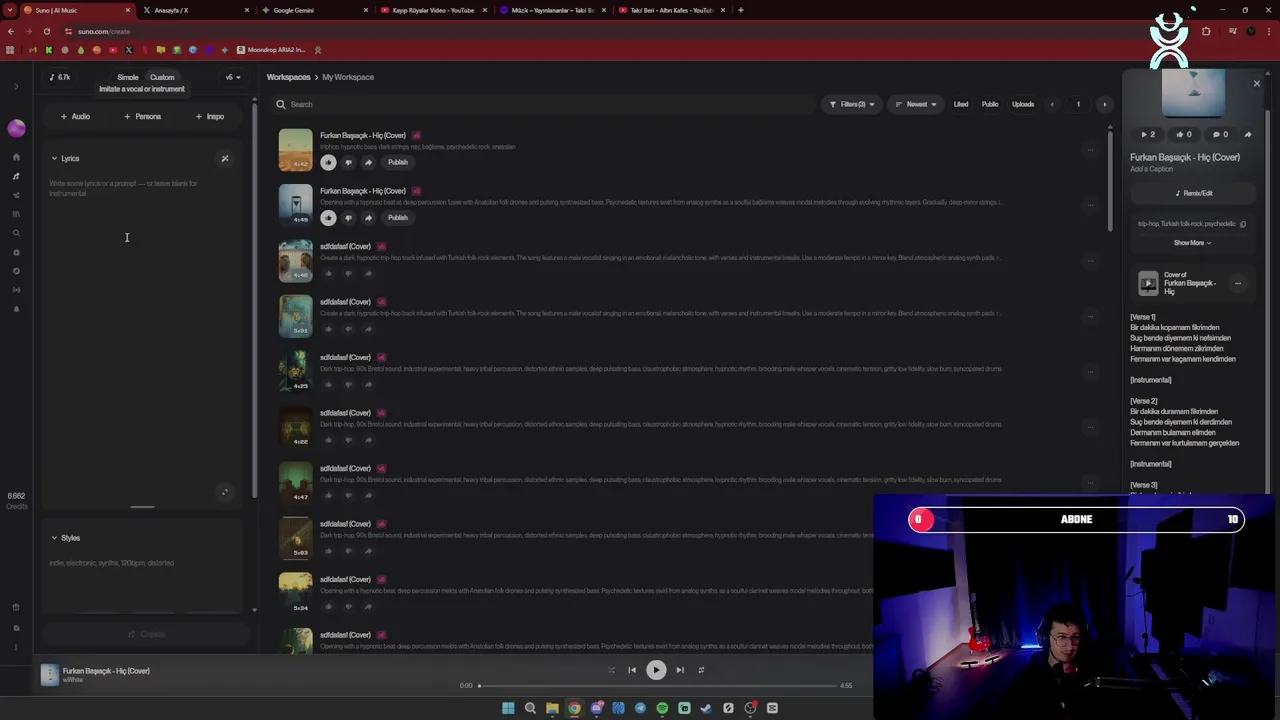Open the Radio icon in the left sidebar
The width and height of the screenshot is (1280, 720).
click(x=16, y=290)
